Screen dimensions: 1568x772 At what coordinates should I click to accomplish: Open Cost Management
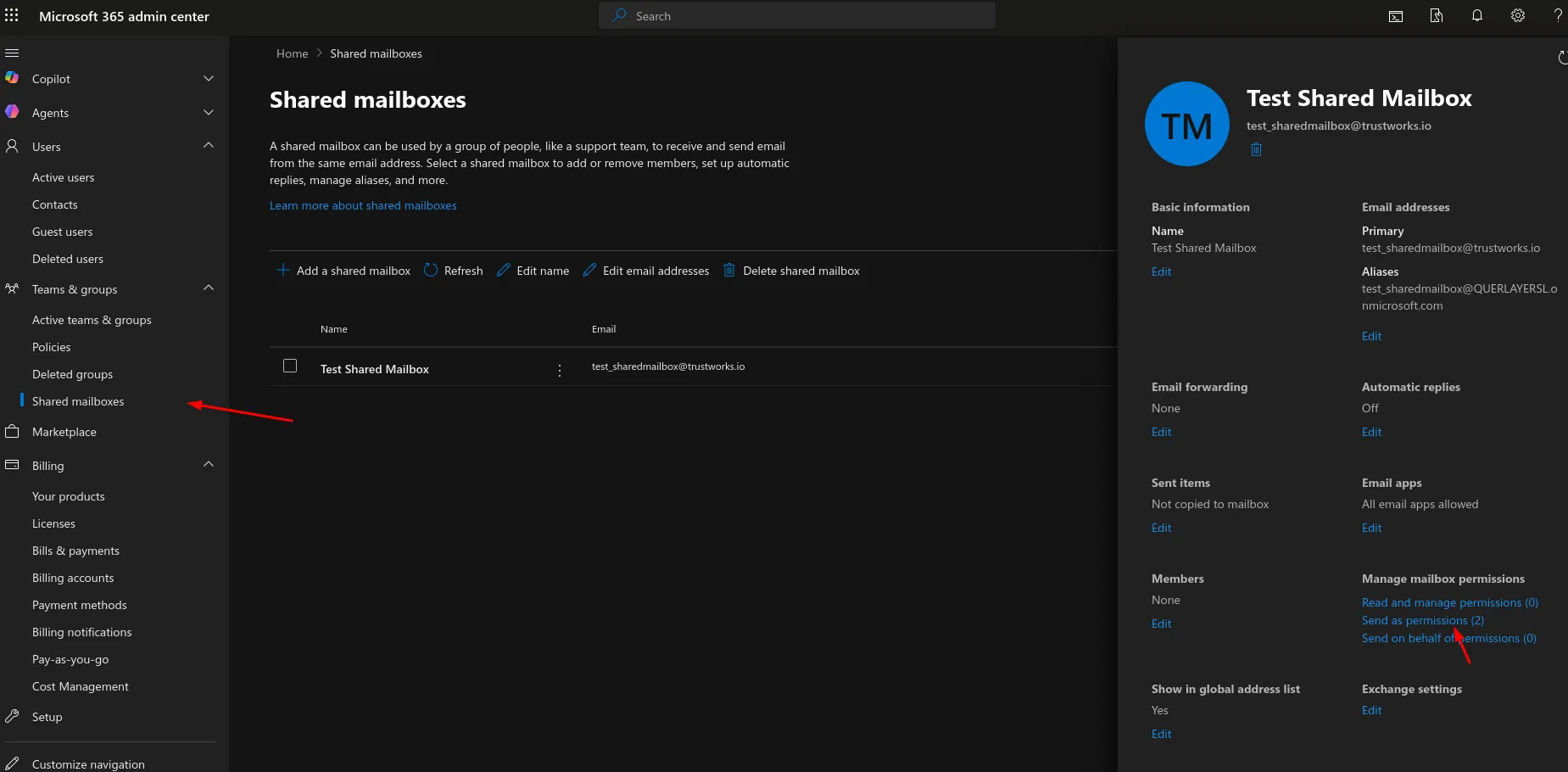click(x=81, y=686)
